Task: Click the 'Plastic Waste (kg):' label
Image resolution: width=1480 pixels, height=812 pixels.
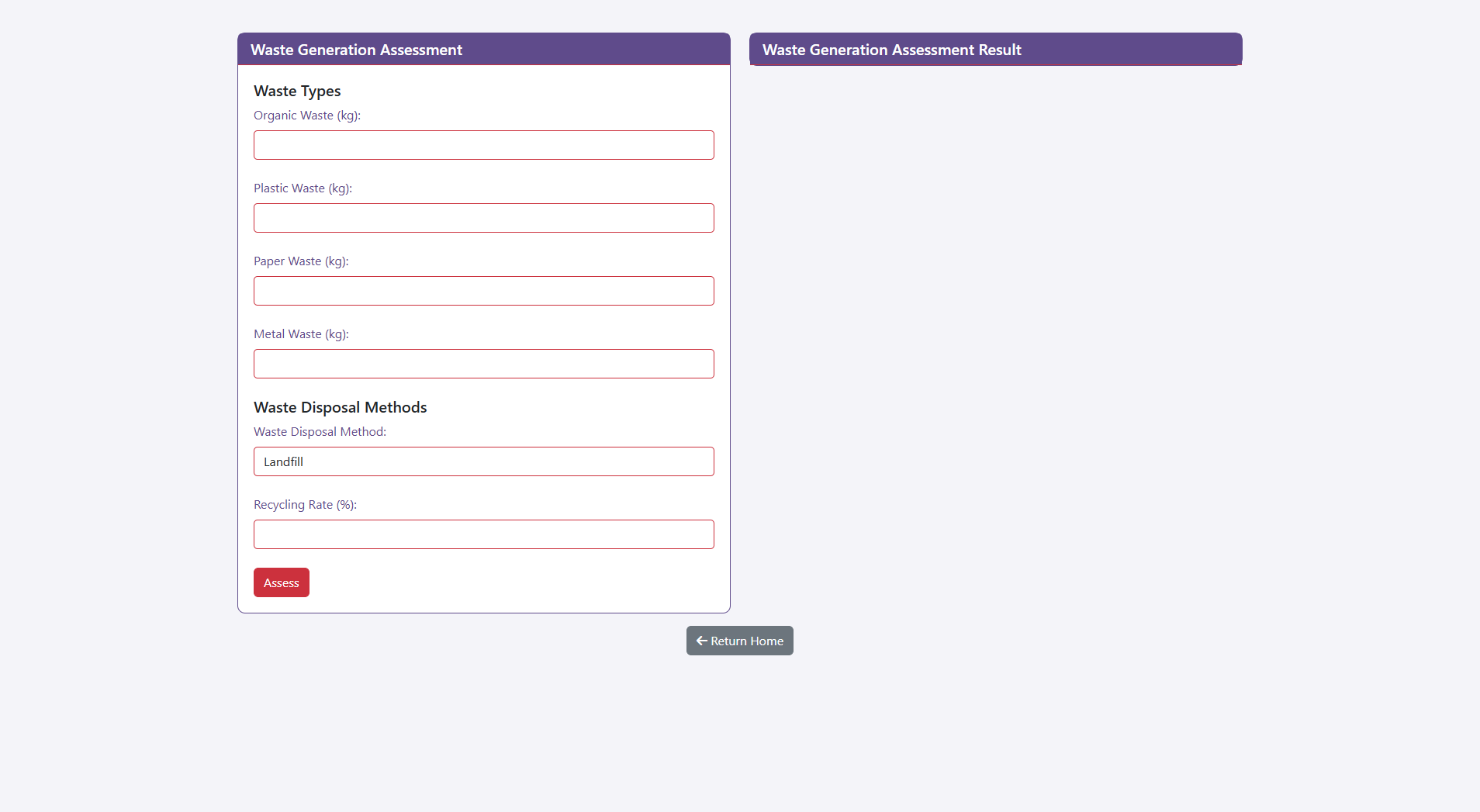Action: pos(303,188)
